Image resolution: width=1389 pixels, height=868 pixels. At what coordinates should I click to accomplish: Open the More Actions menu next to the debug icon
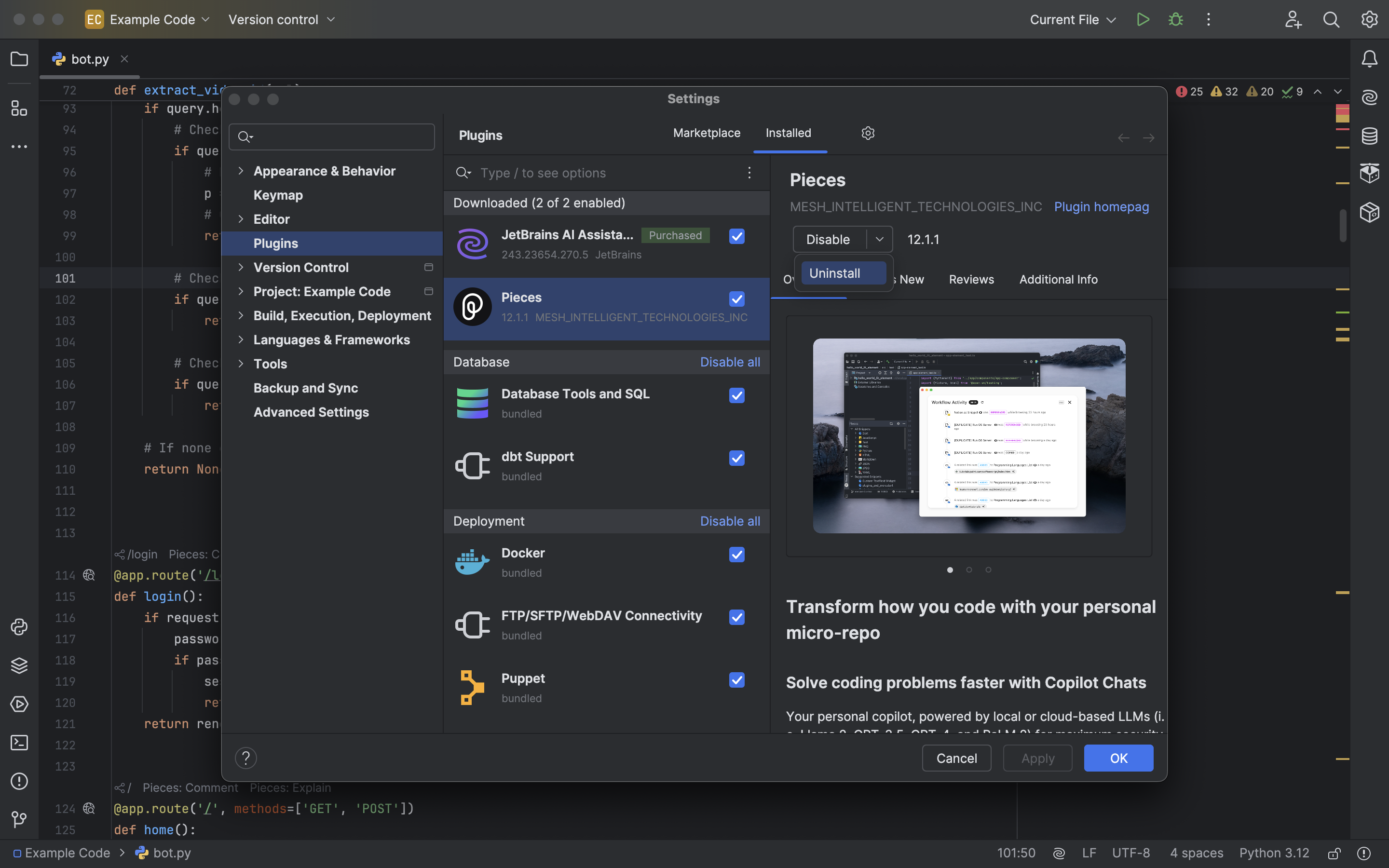coord(1208,19)
